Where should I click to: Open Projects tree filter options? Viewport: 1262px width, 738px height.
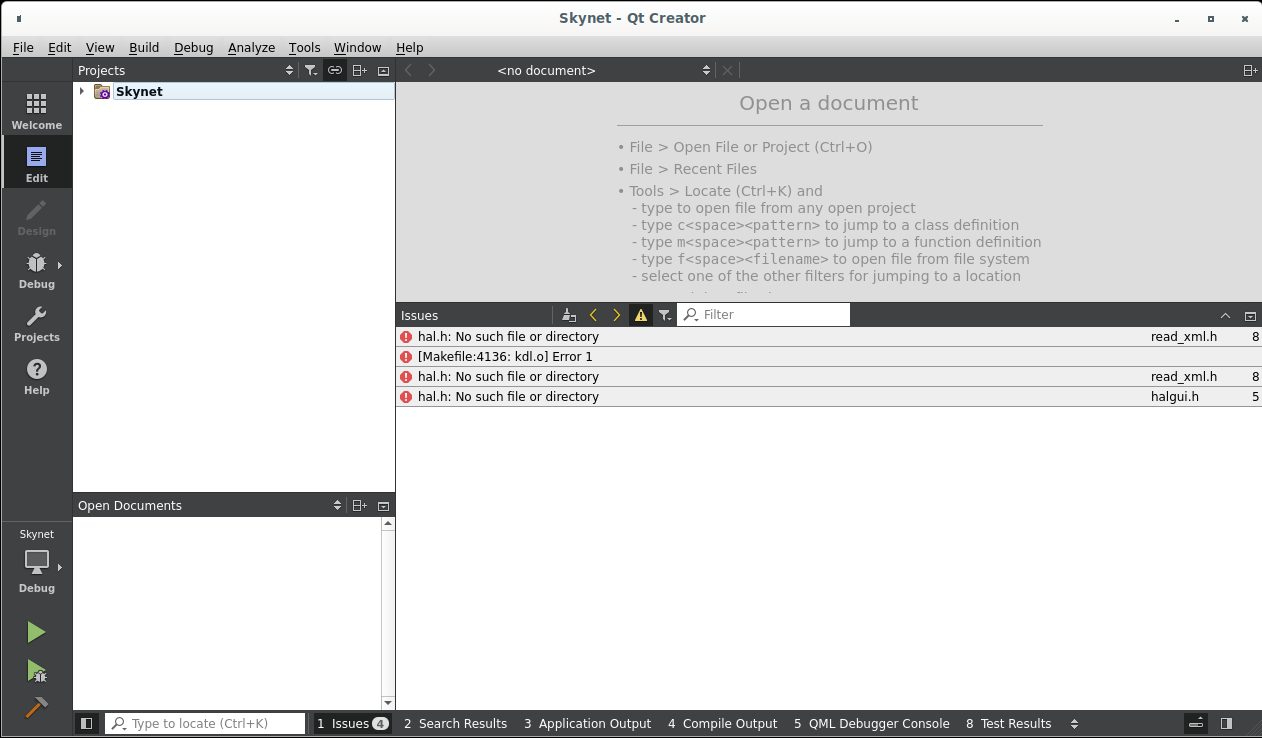[311, 70]
